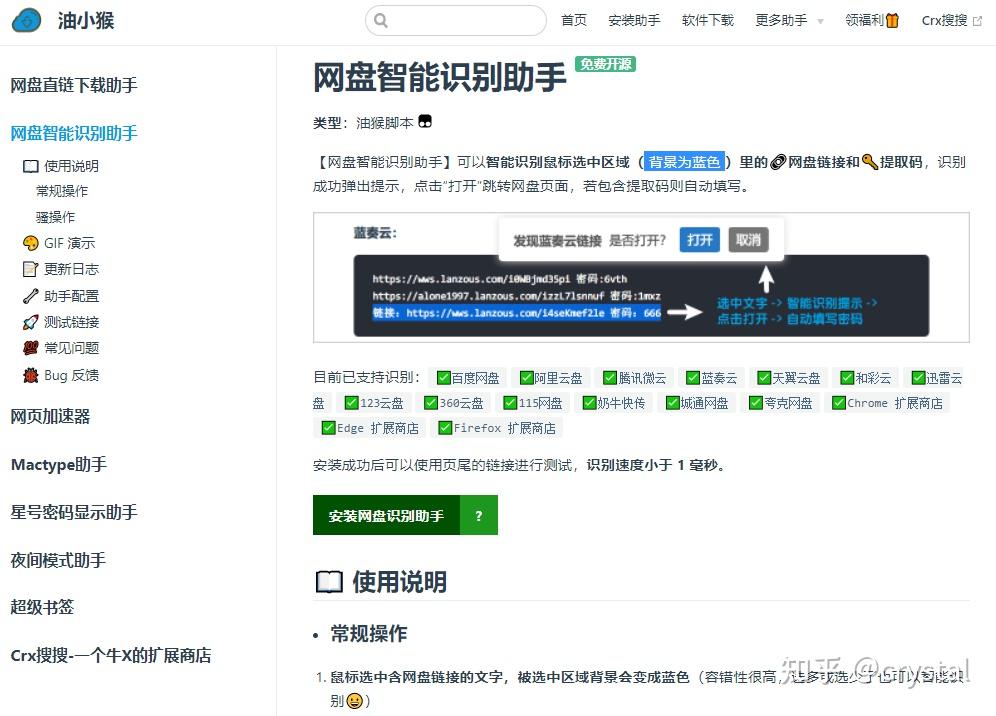Click the gift icon next to 领福利
996x716 pixels.
click(x=893, y=19)
